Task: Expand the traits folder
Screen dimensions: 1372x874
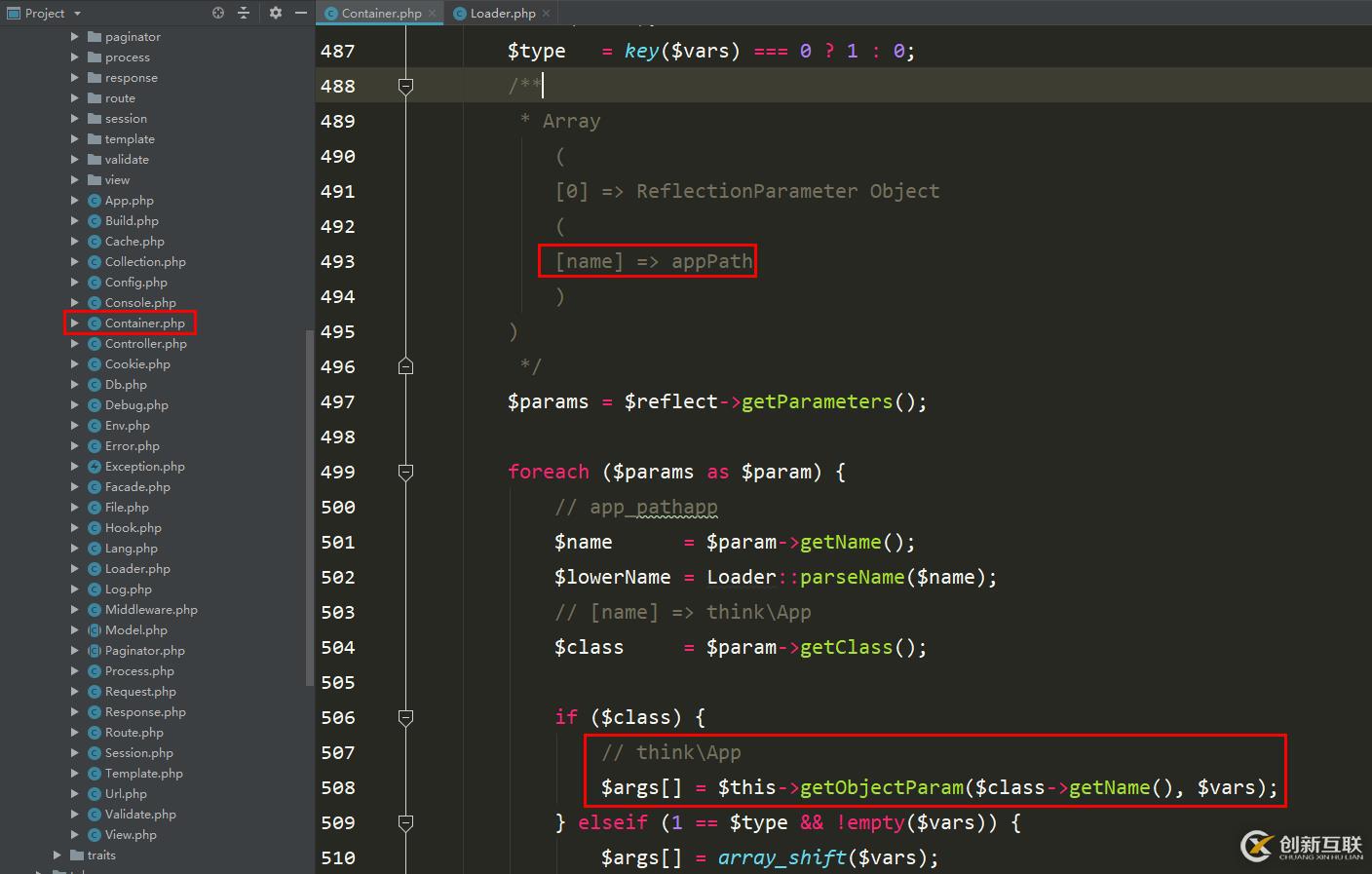Action: pos(57,855)
